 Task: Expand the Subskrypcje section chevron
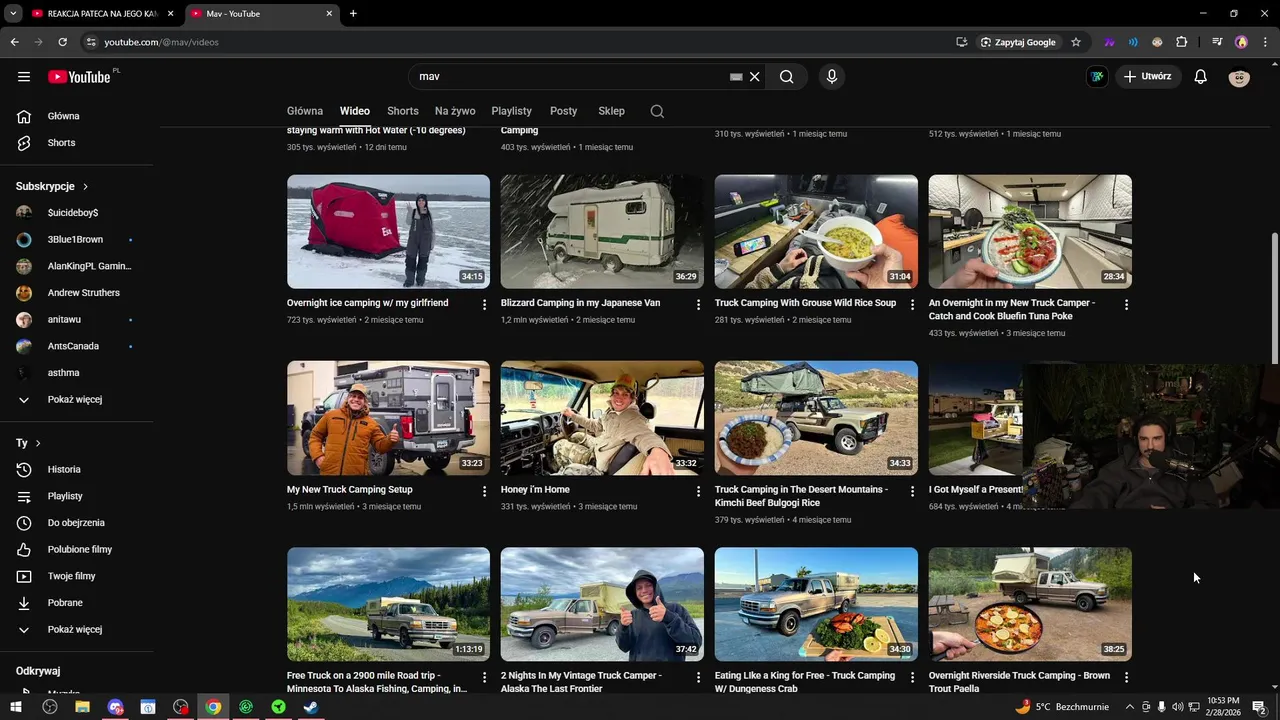point(85,187)
